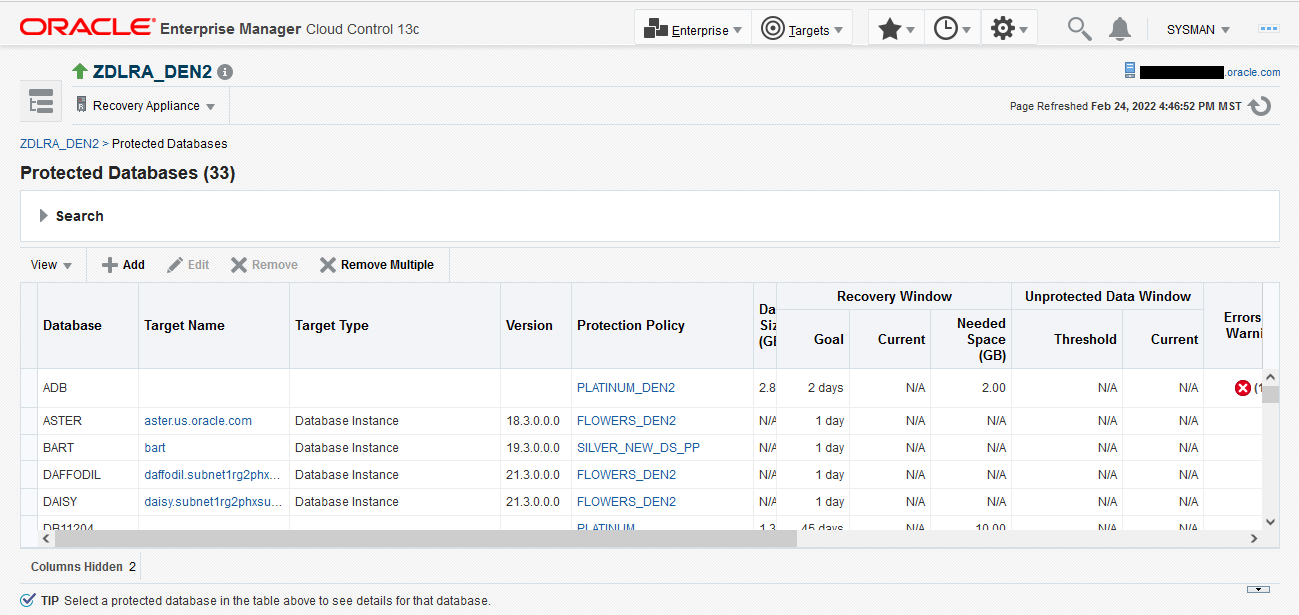Click the table's horizontal scrollbar
Viewport: 1299px width, 615px height.
point(425,538)
